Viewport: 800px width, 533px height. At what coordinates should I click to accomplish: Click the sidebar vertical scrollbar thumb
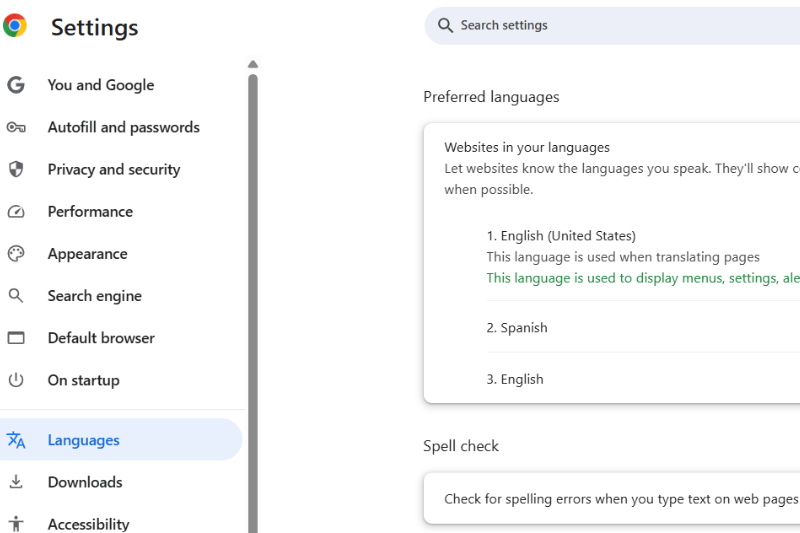click(x=253, y=300)
